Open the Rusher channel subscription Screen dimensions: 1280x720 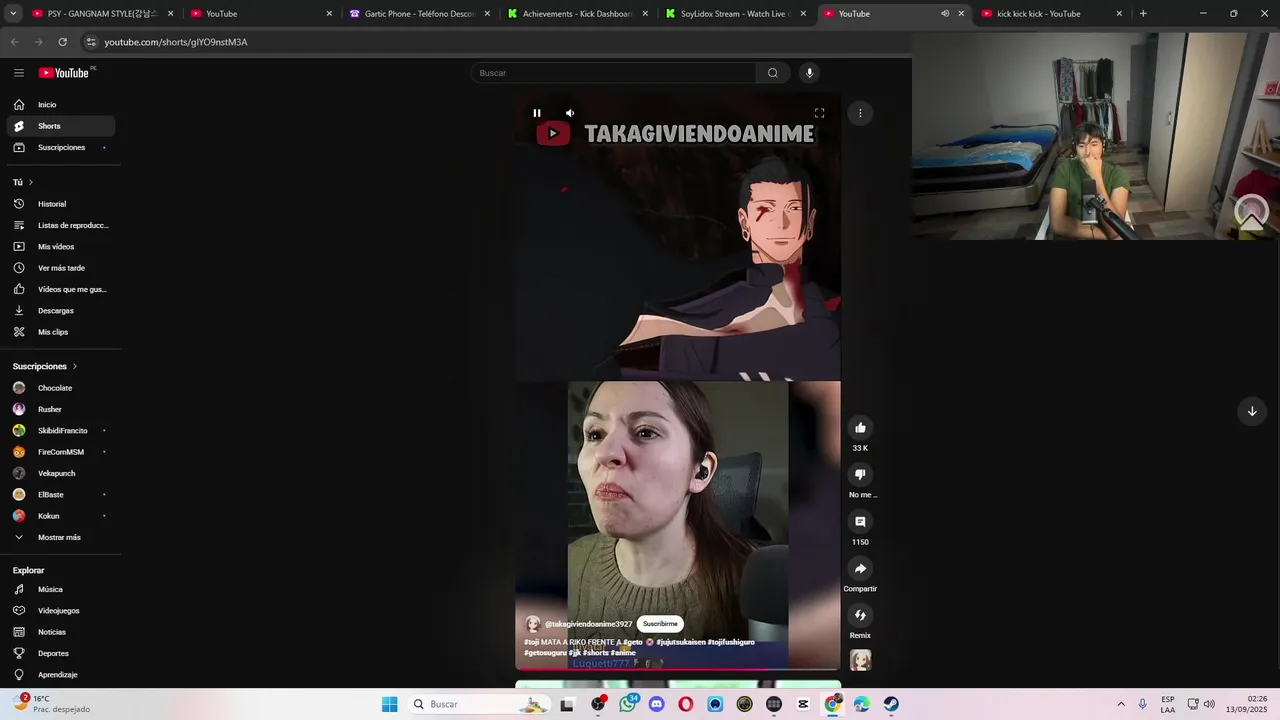pyautogui.click(x=61, y=409)
